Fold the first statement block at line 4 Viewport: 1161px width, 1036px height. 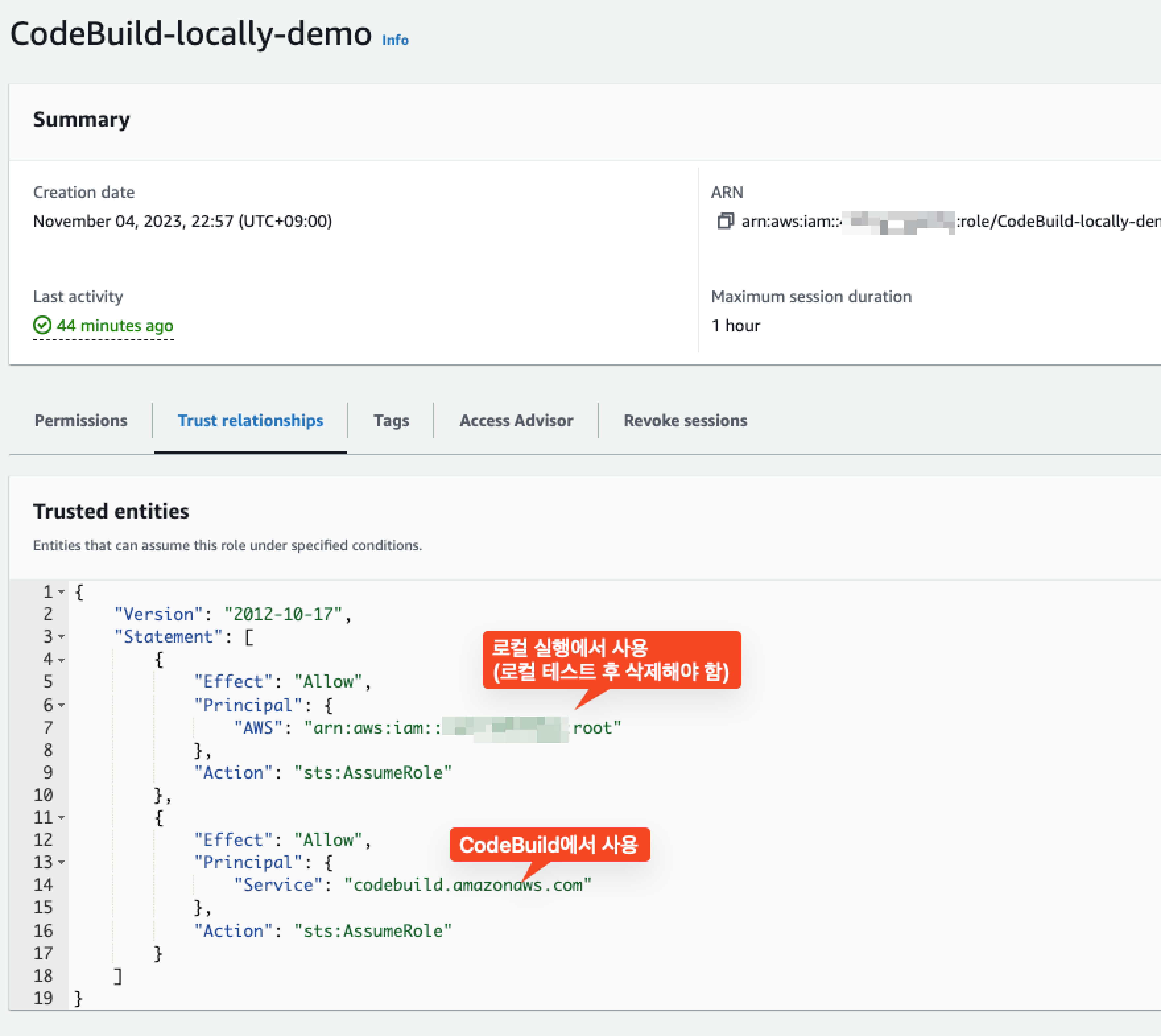pos(61,660)
